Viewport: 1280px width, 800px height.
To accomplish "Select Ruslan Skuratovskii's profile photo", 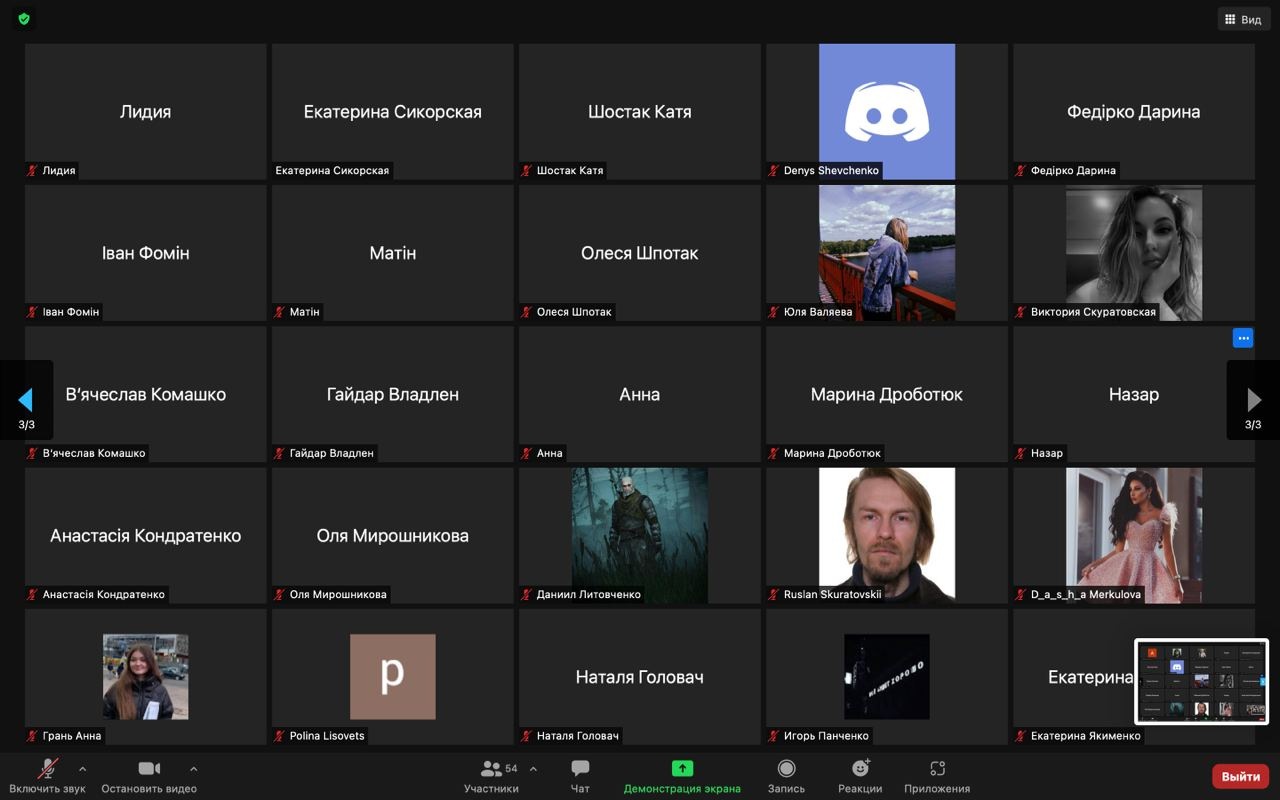I will [887, 535].
